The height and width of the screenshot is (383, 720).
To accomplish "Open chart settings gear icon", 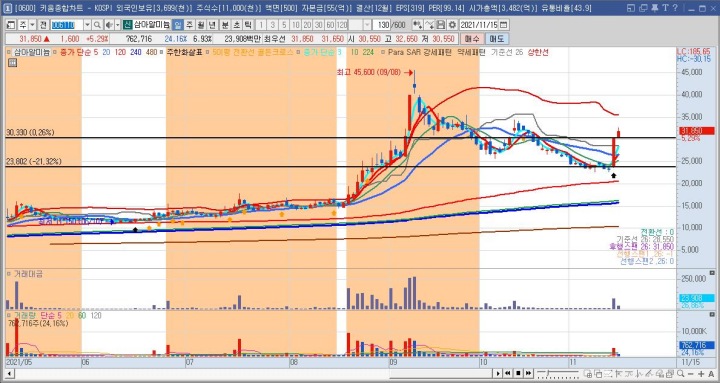I will pos(452,25).
